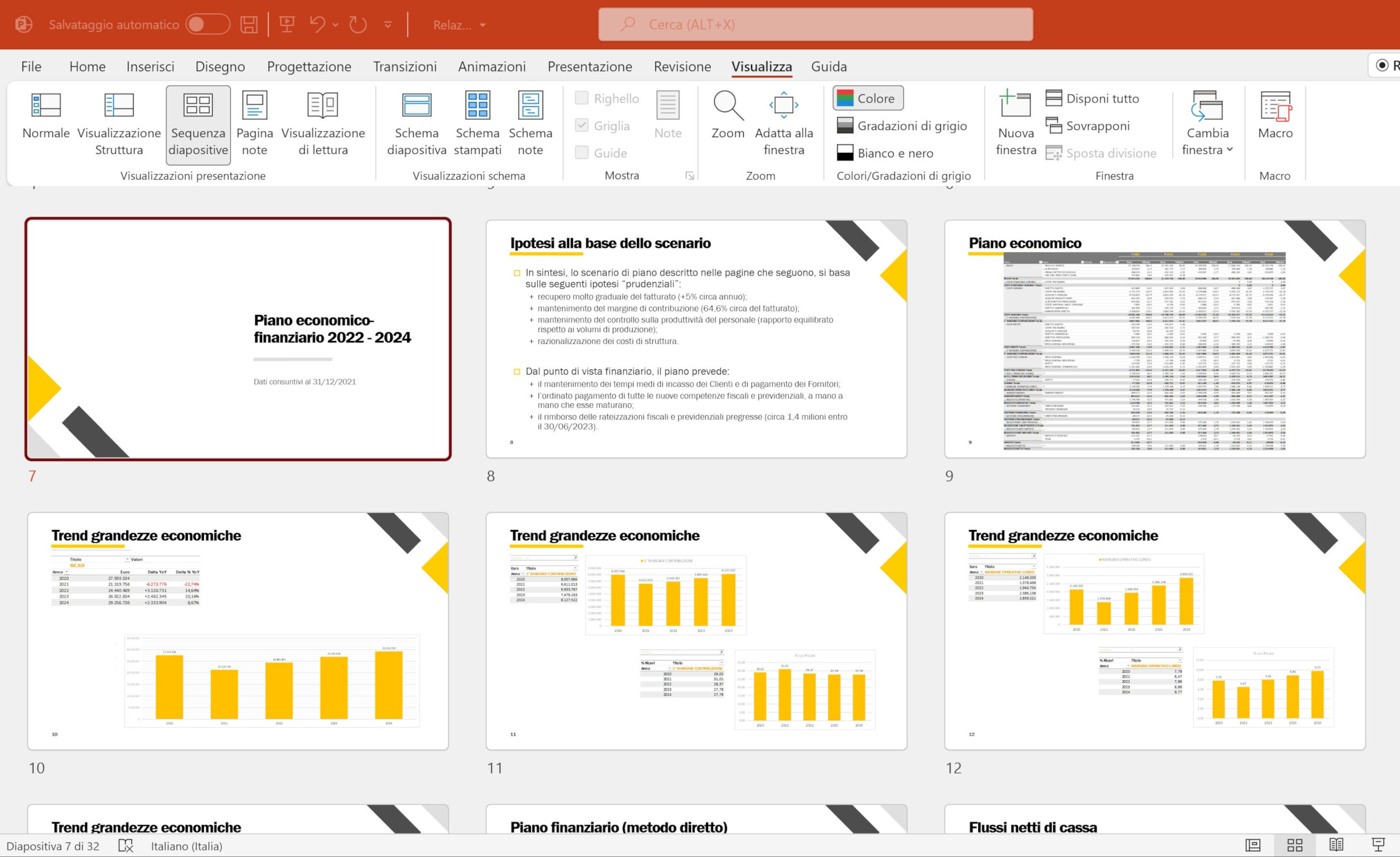This screenshot has width=1400, height=857.
Task: Toggle Salvataggio automatico switch
Action: coord(208,25)
